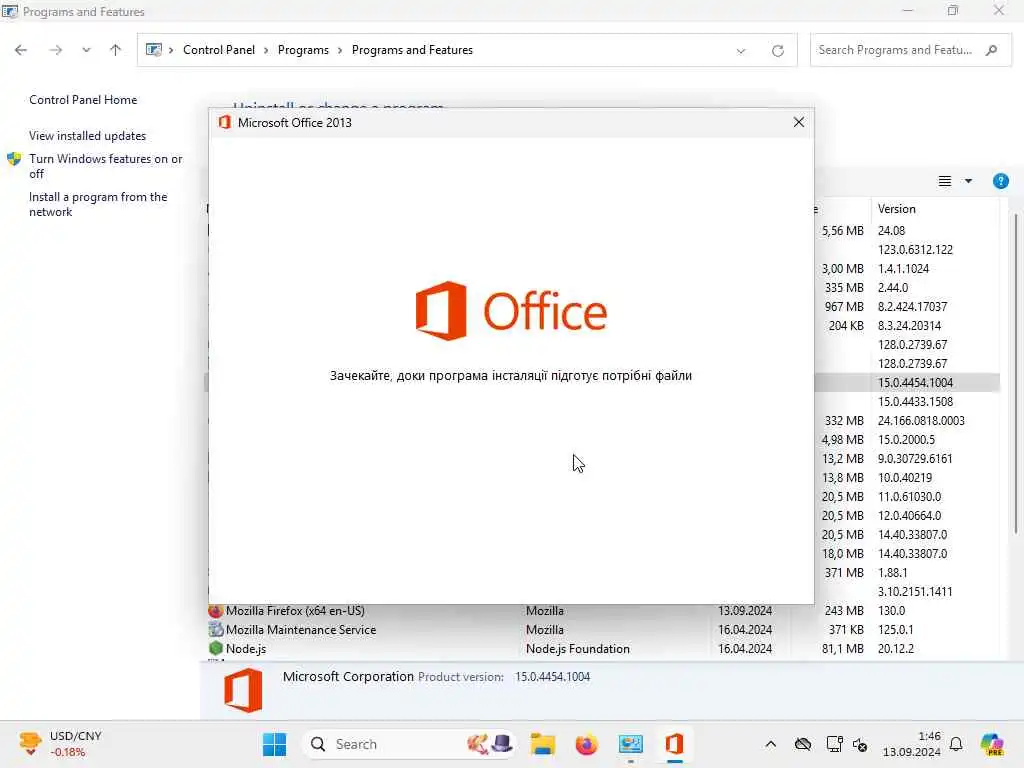Image resolution: width=1024 pixels, height=768 pixels.
Task: Click the 81,1 MB size cell
Action: click(x=842, y=648)
